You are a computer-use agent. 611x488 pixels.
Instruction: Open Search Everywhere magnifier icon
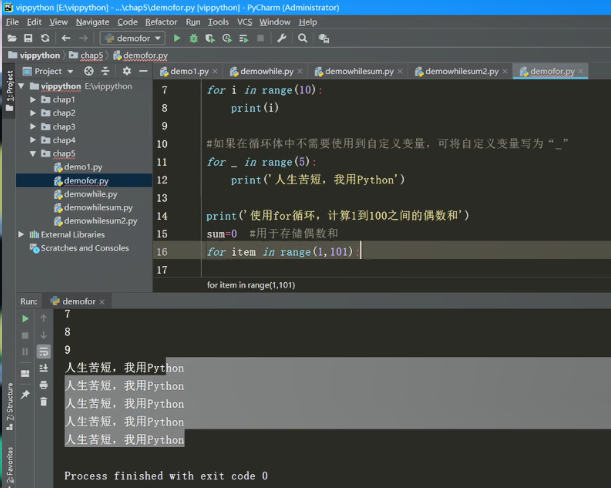coord(302,38)
